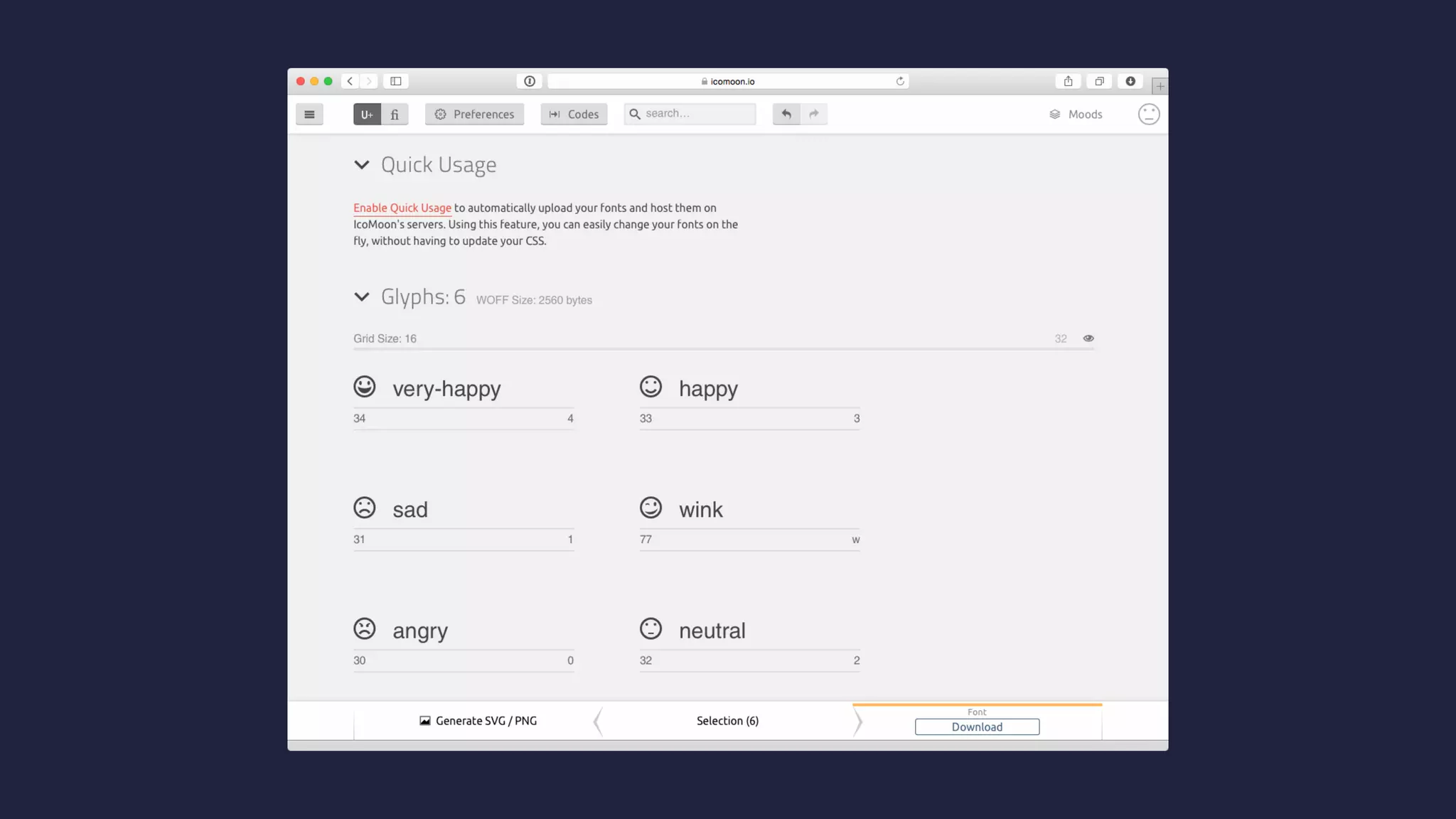The image size is (1456, 819).
Task: Click the Download font button
Action: 977,727
